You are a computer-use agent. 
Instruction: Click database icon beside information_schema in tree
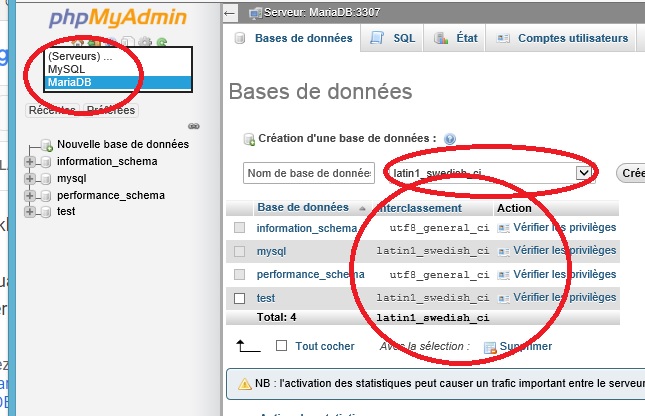[46, 162]
